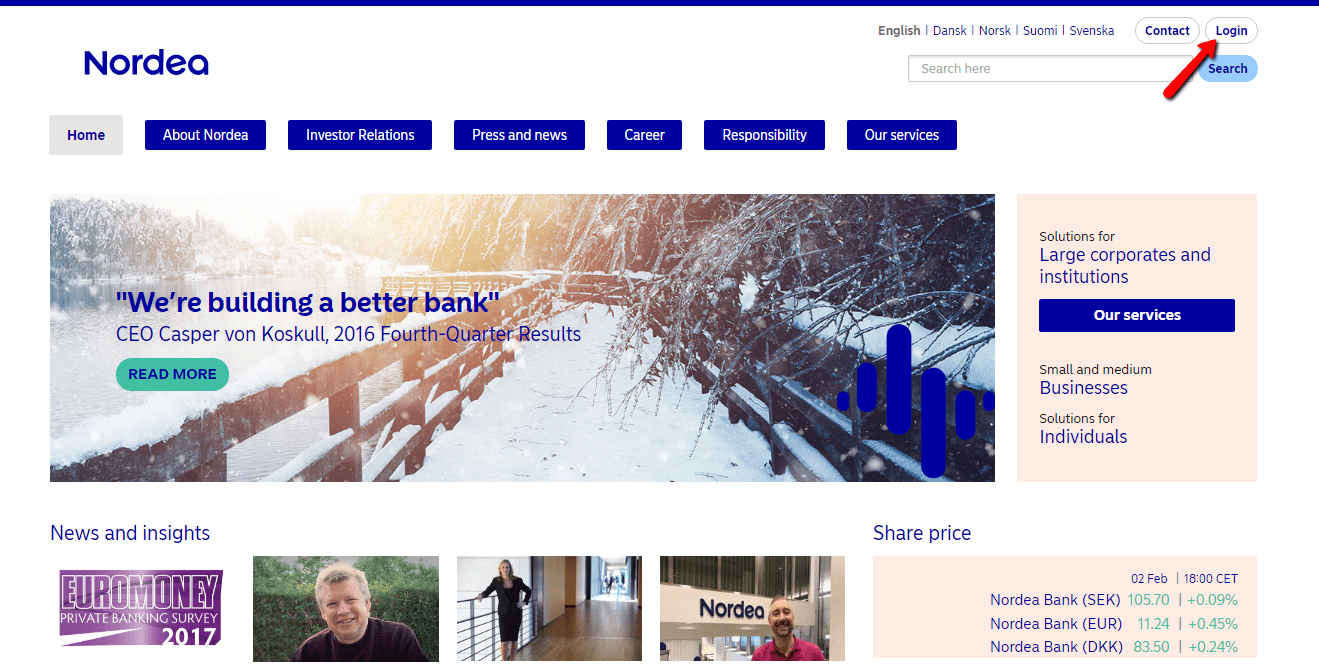This screenshot has height=666, width=1319.
Task: Click READ MORE on the banner
Action: point(172,374)
